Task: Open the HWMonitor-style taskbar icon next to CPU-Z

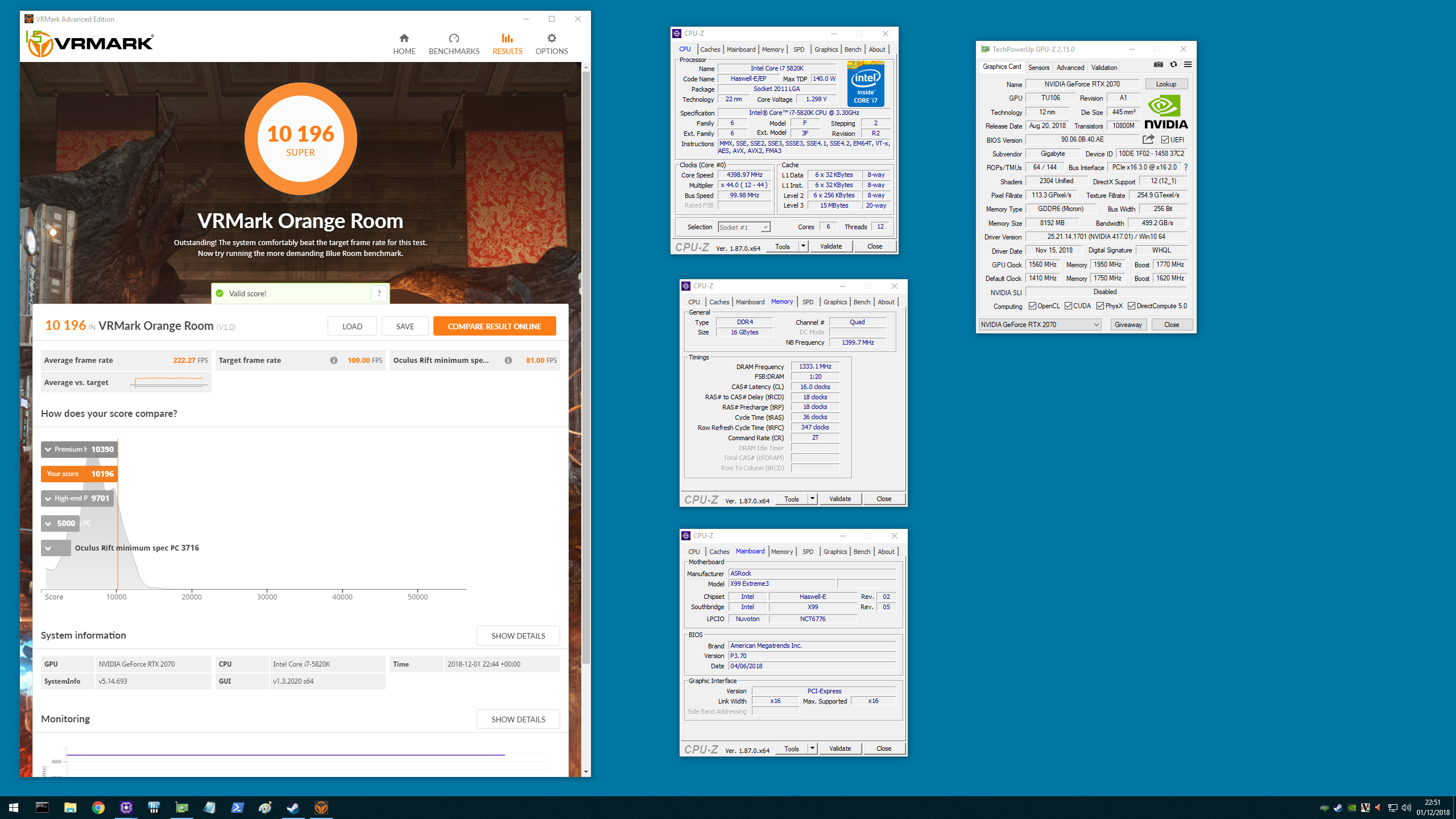Action: (154, 807)
